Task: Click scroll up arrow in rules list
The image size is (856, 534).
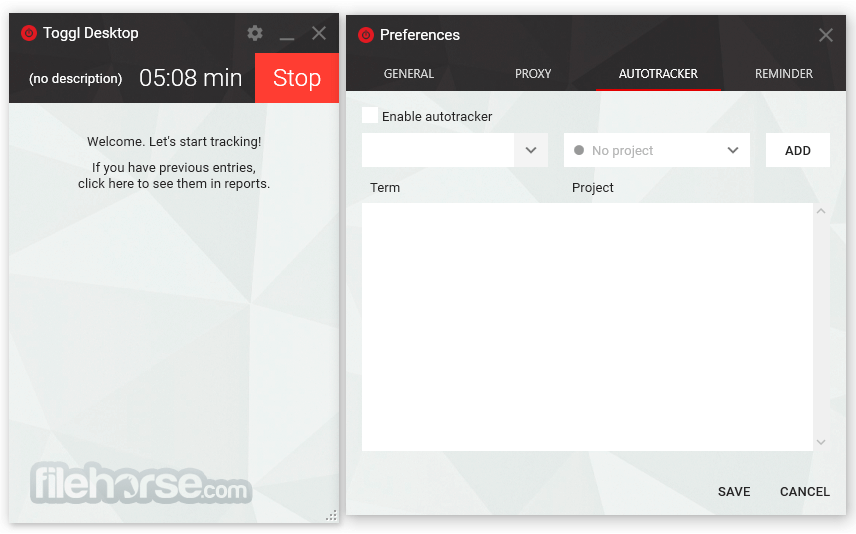Action: [821, 211]
